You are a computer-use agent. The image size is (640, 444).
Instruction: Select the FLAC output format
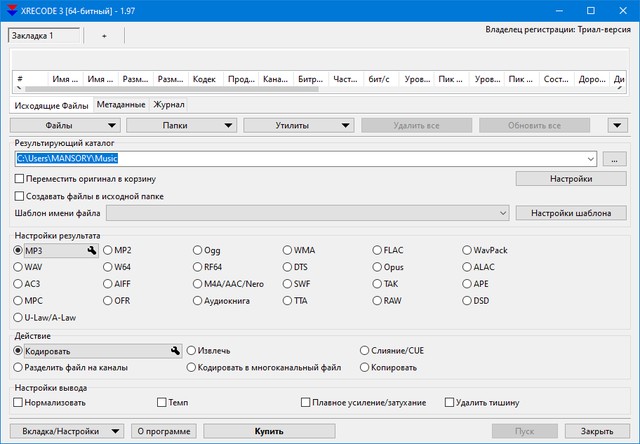point(377,250)
